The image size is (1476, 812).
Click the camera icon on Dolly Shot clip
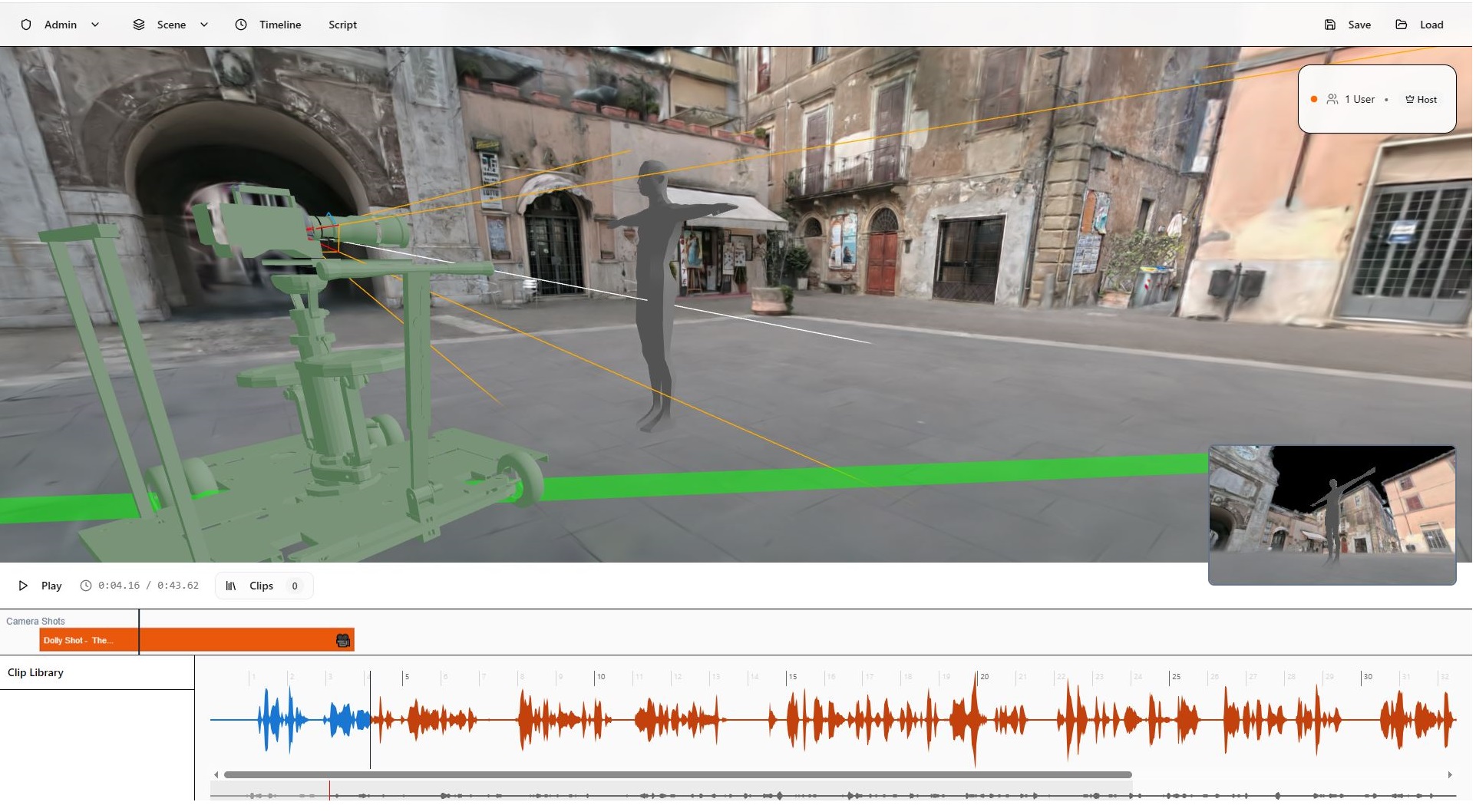coord(343,641)
